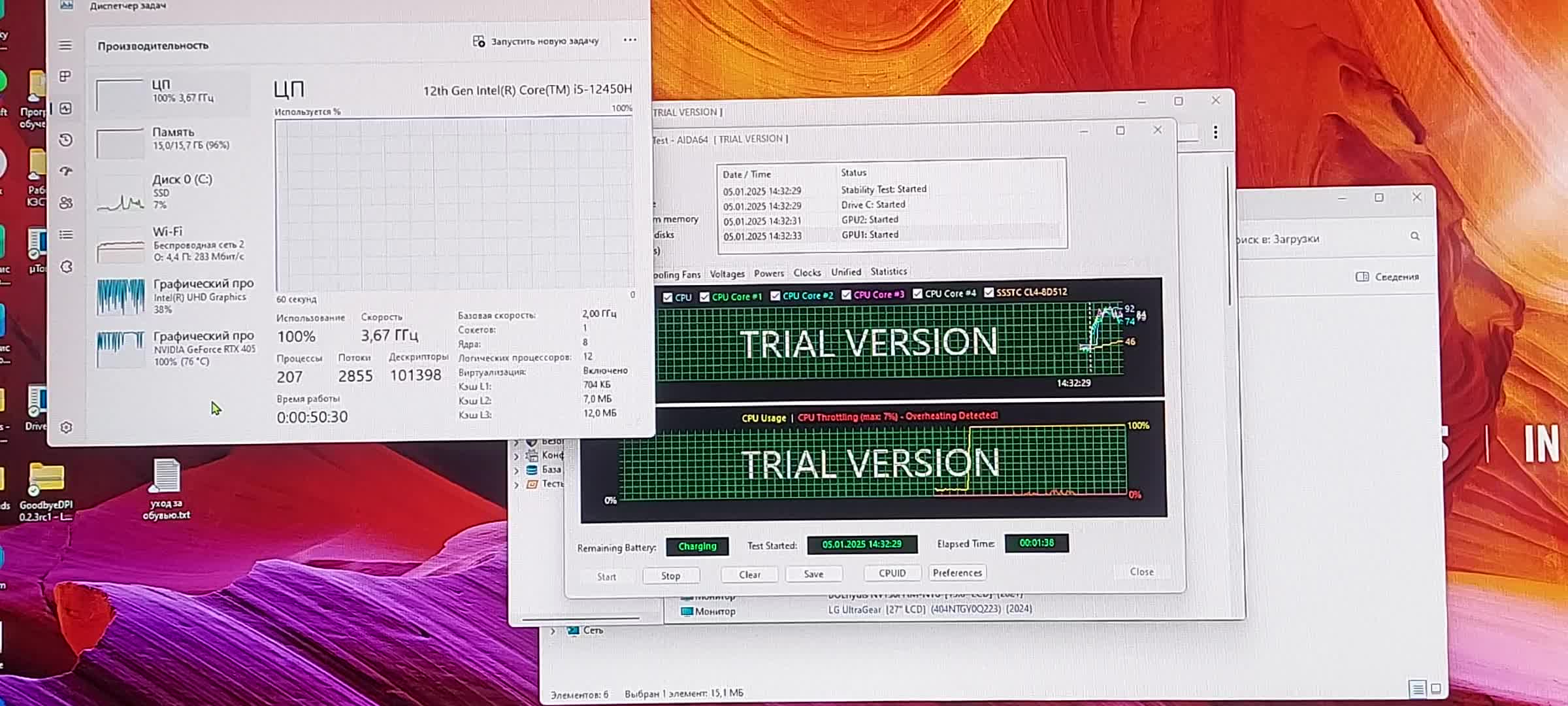Screen dimensions: 1568x706
Task: Click Save button in AIDA64
Action: 813,574
